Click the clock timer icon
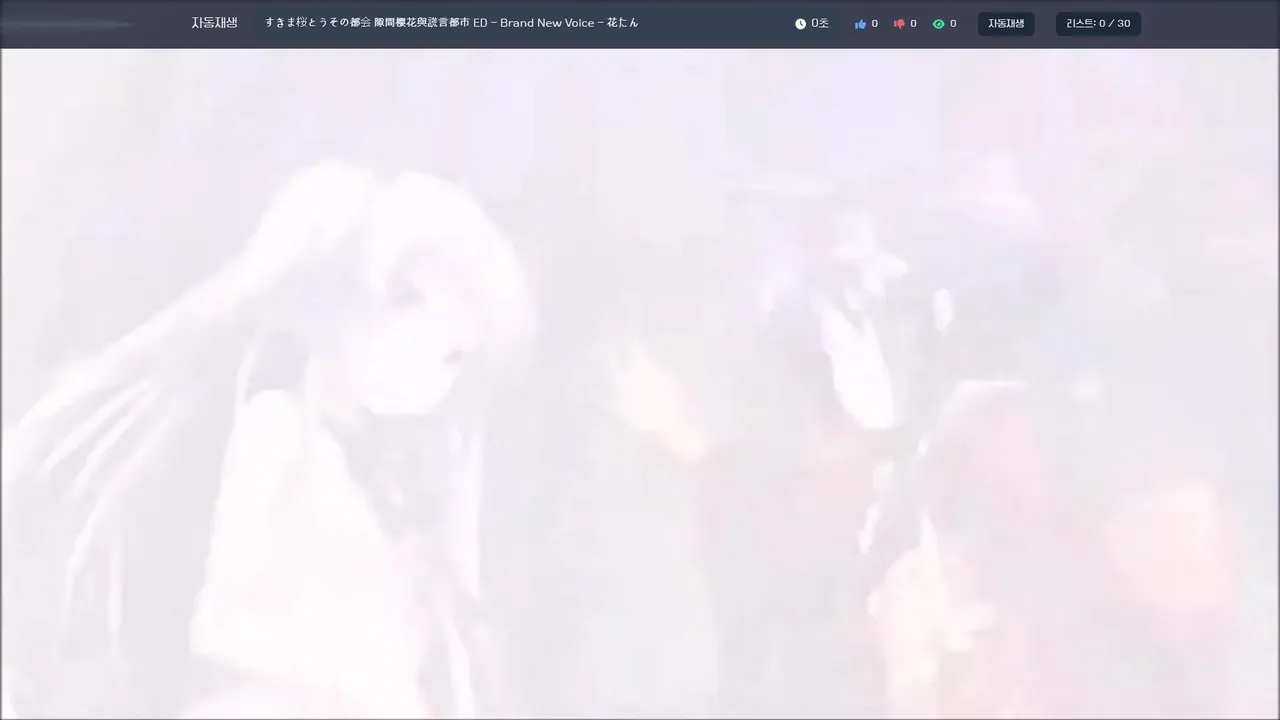Viewport: 1280px width, 720px height. pyautogui.click(x=800, y=24)
